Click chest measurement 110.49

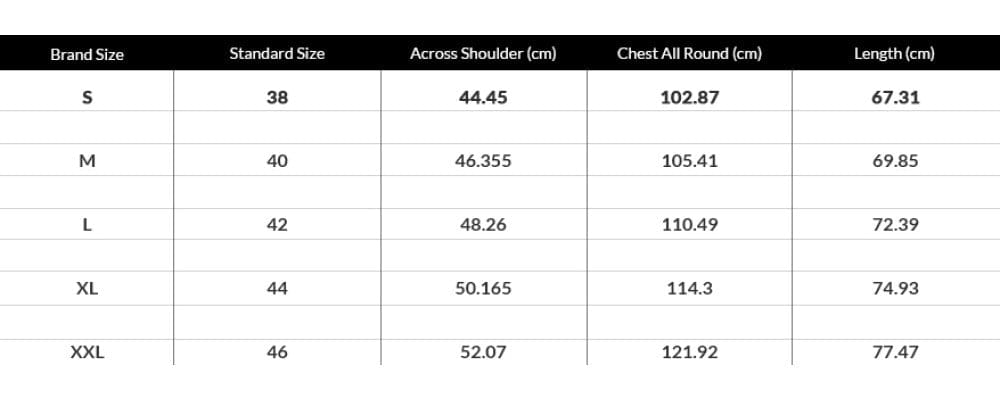pyautogui.click(x=689, y=225)
